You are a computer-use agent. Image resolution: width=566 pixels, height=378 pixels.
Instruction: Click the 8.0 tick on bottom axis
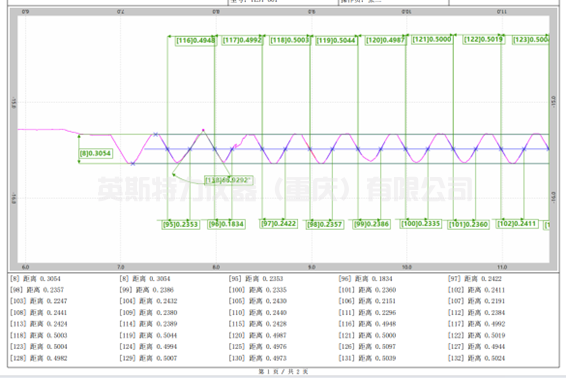216,267
